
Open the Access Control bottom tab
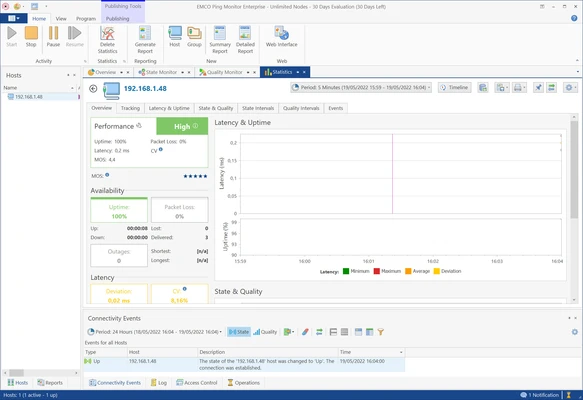click(x=197, y=383)
